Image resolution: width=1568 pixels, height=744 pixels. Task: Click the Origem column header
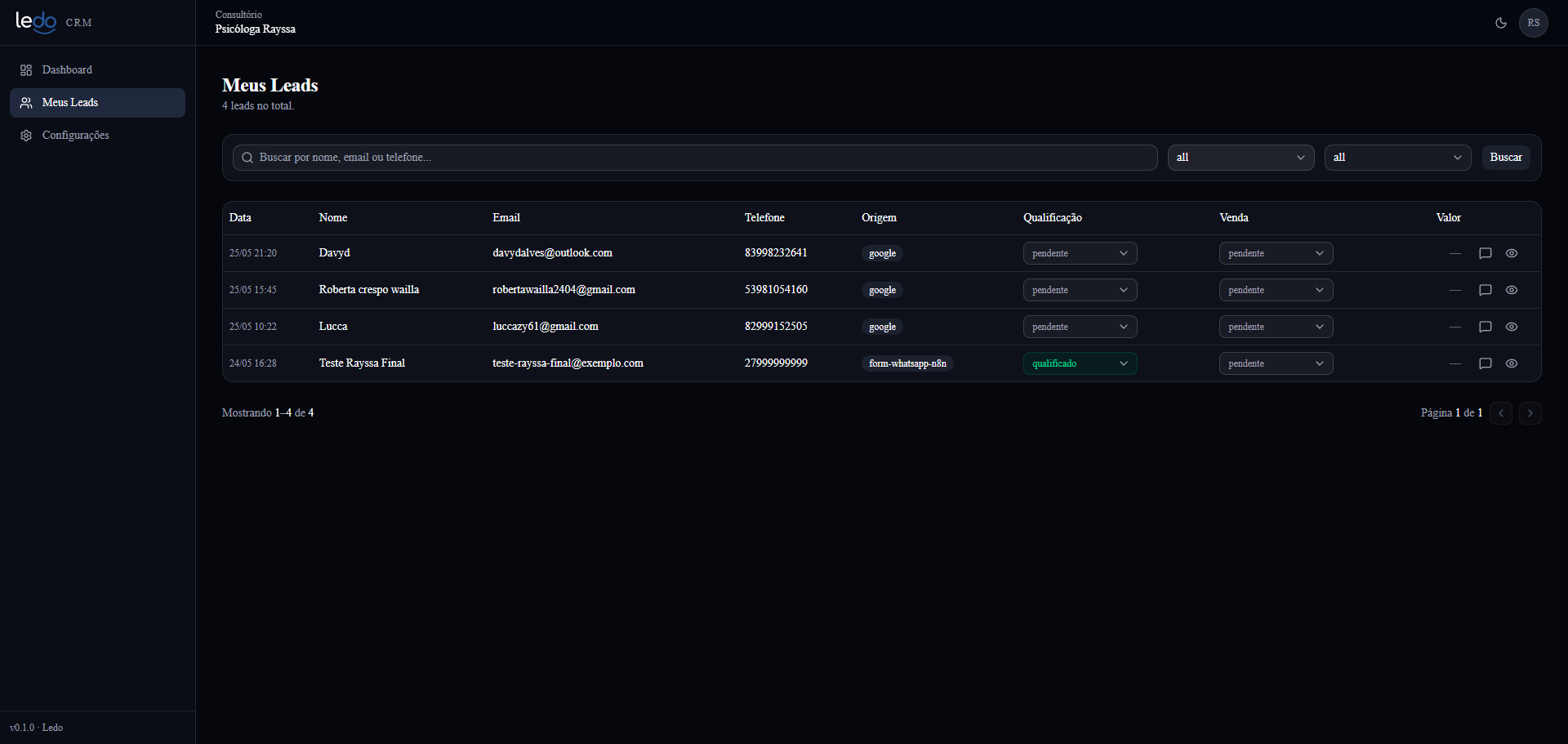879,218
